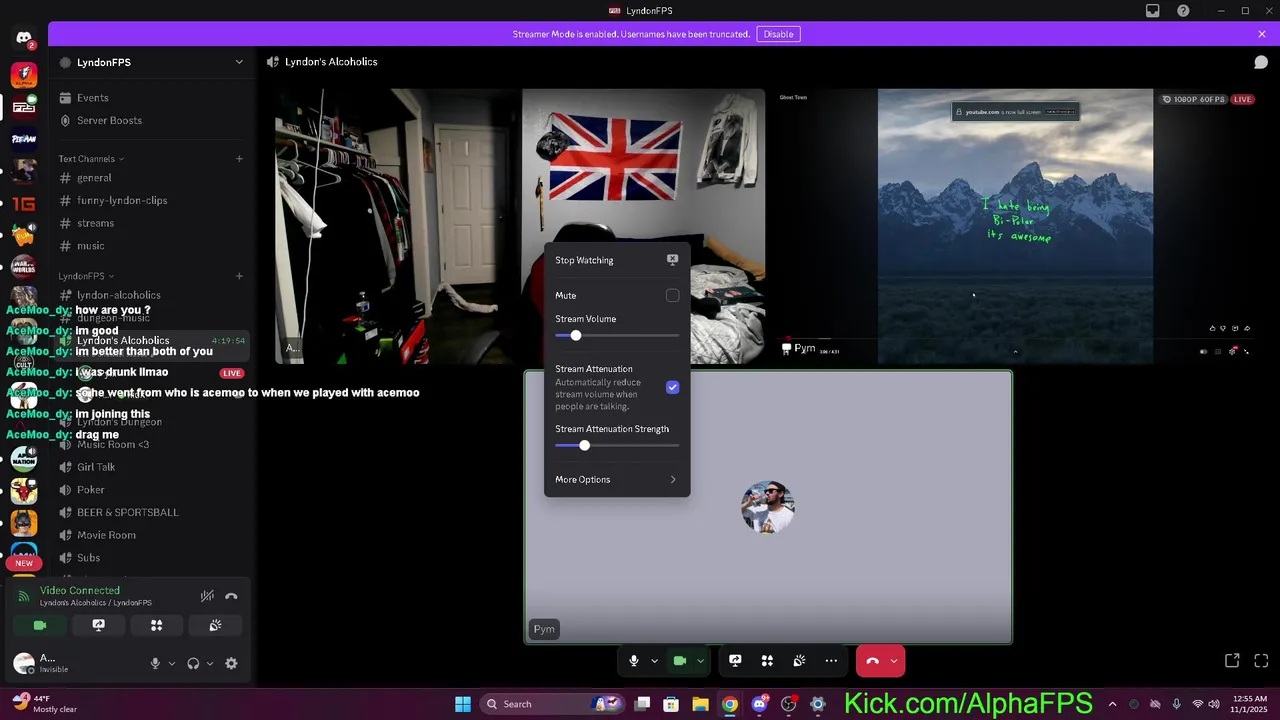Toggle noise suppression in voice panel

pos(207,596)
